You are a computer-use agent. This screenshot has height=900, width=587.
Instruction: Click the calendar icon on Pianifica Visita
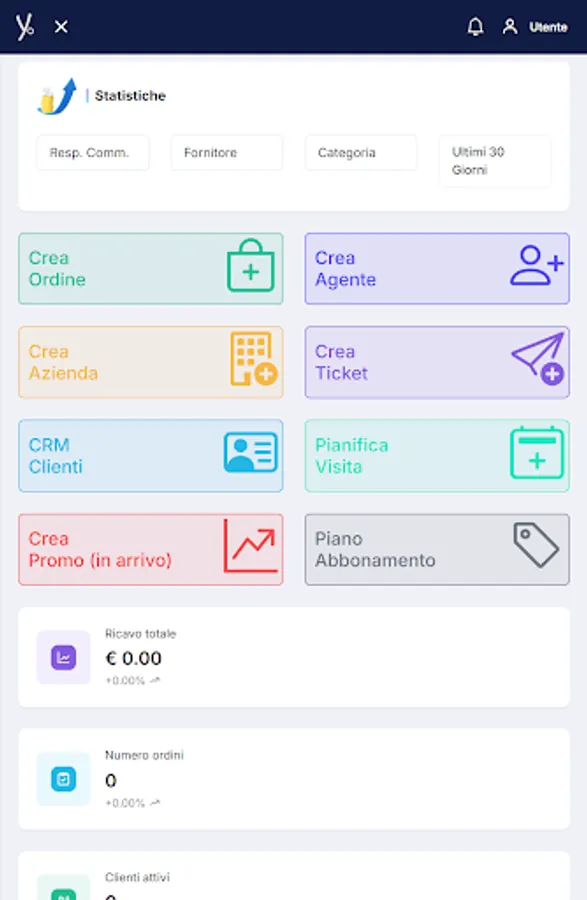click(x=537, y=454)
